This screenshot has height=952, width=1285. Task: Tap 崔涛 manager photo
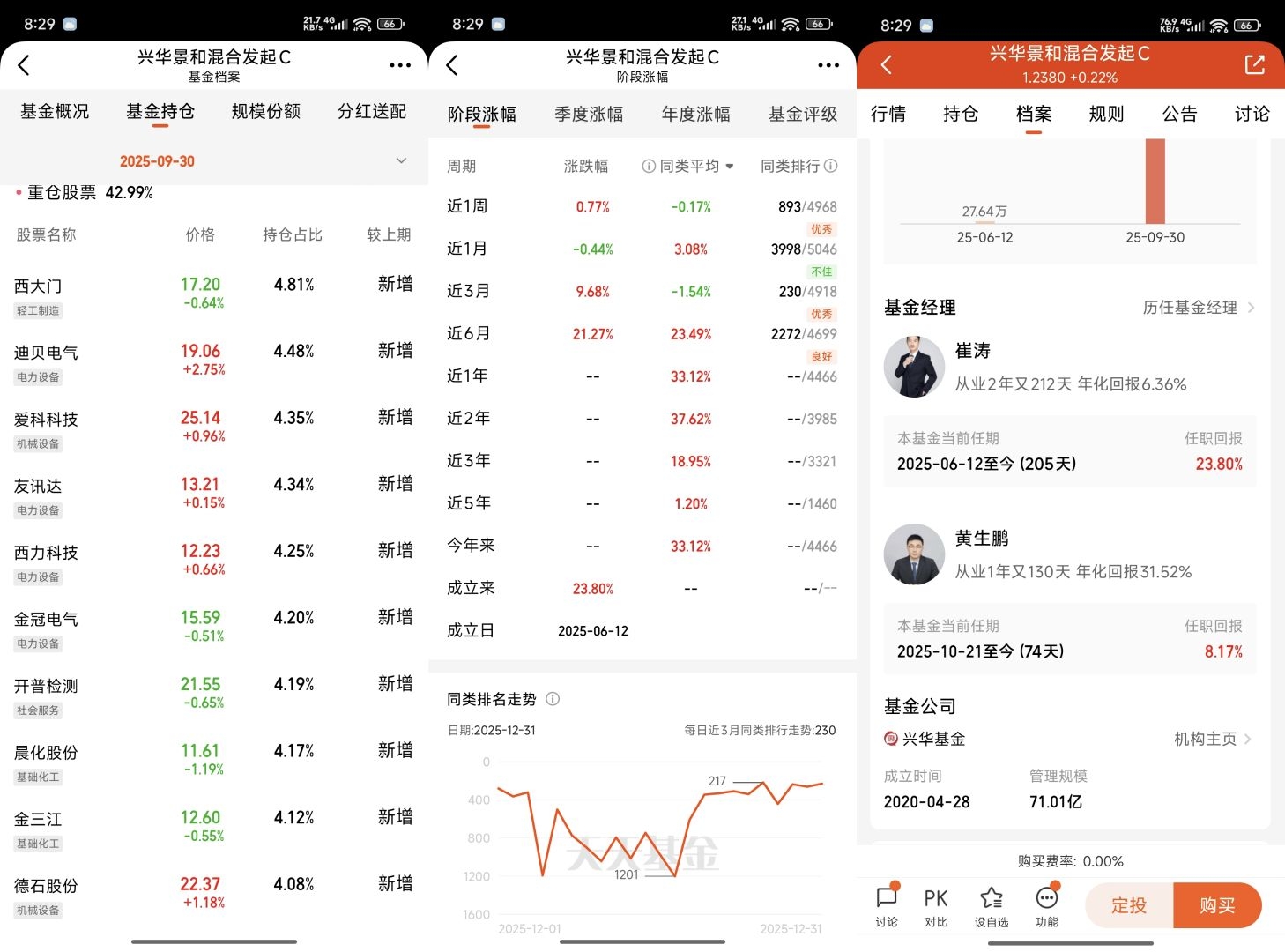coord(914,367)
